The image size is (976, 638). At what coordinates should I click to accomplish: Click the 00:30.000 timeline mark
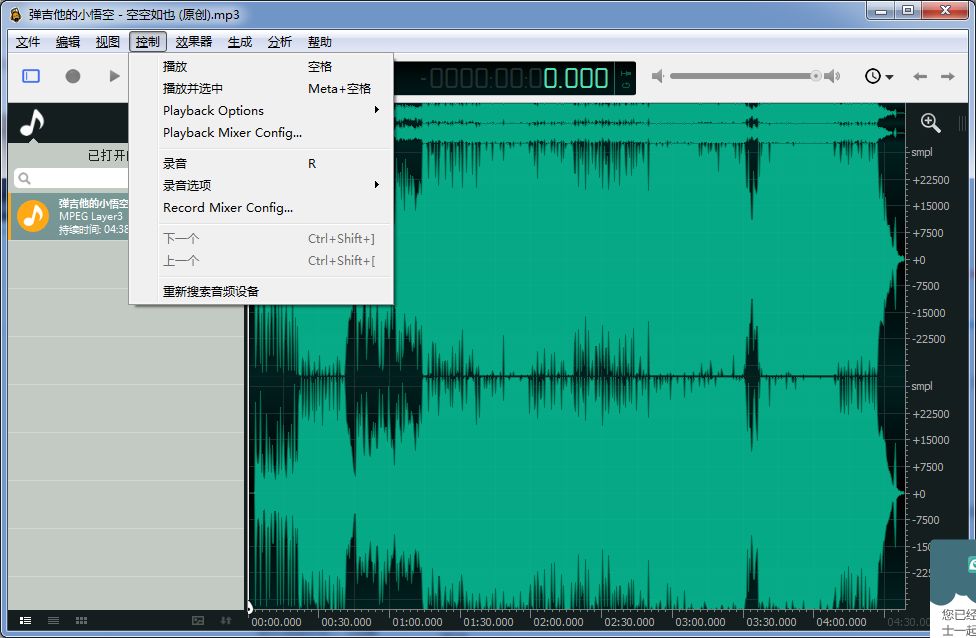click(x=346, y=622)
